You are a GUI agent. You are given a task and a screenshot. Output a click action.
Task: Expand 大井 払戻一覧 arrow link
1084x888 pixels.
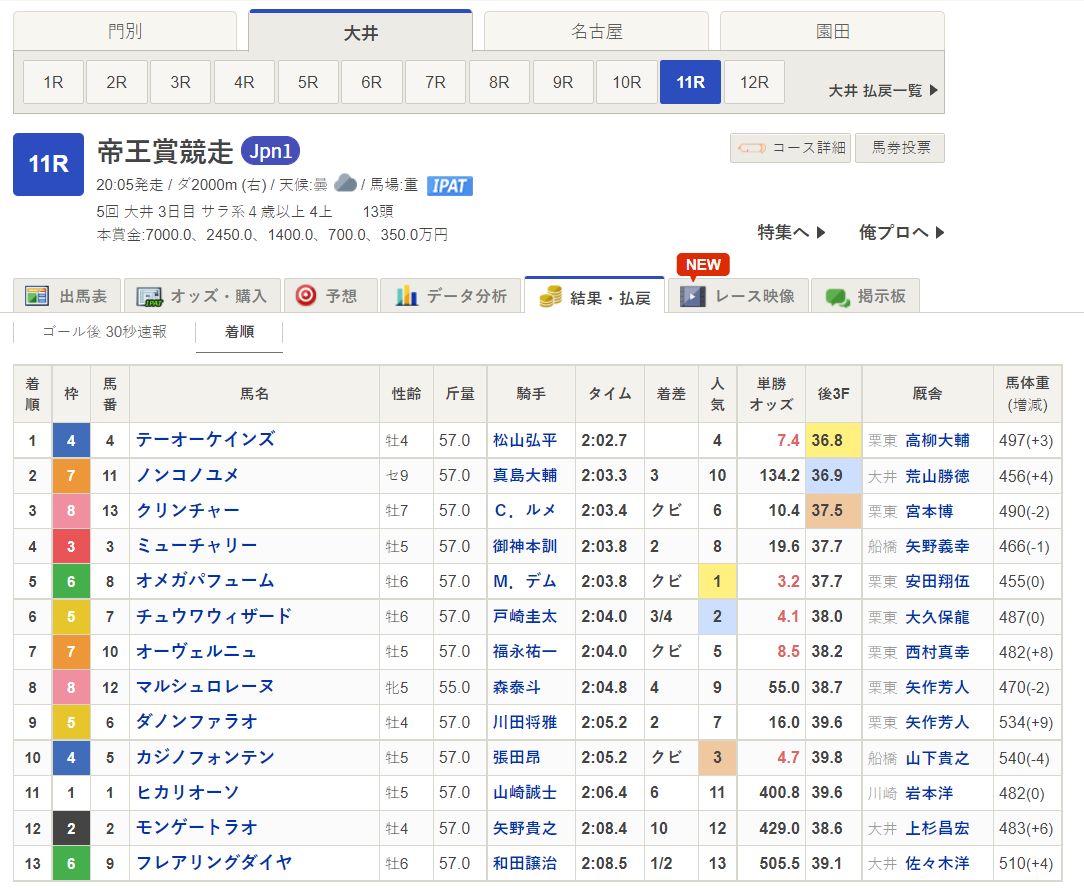coord(884,90)
